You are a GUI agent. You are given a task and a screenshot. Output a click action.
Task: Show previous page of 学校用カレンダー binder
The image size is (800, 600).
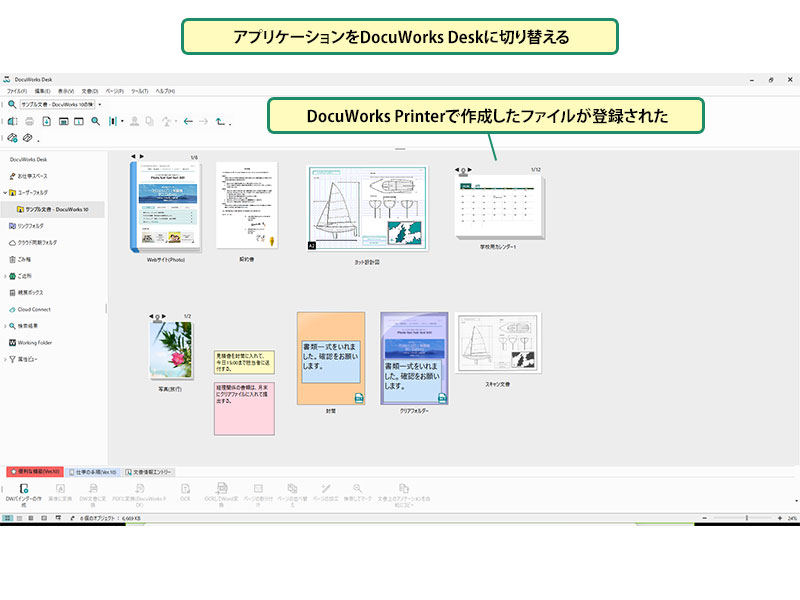pyautogui.click(x=457, y=169)
